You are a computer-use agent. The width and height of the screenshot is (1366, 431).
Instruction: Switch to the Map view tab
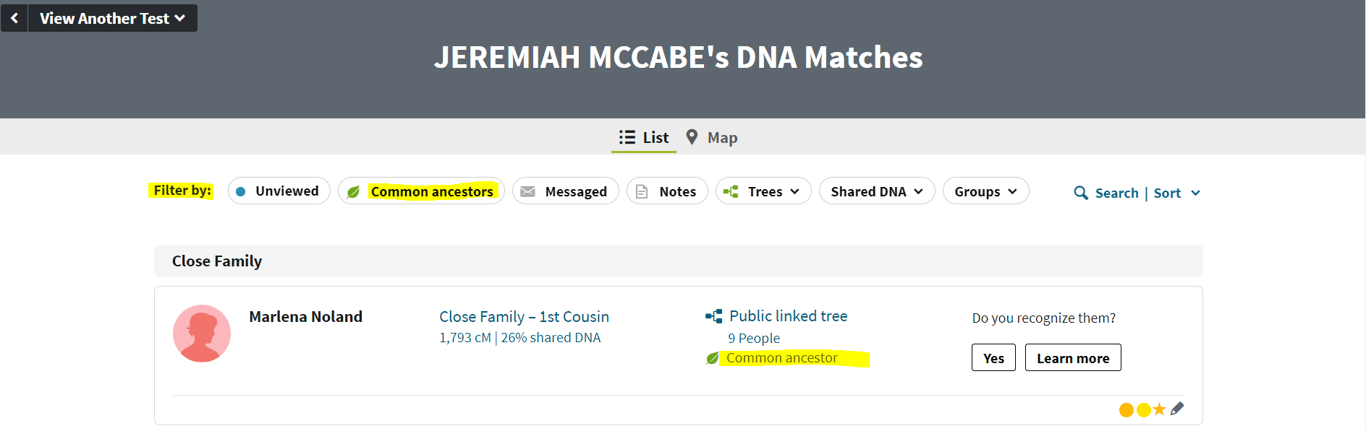[x=712, y=137]
